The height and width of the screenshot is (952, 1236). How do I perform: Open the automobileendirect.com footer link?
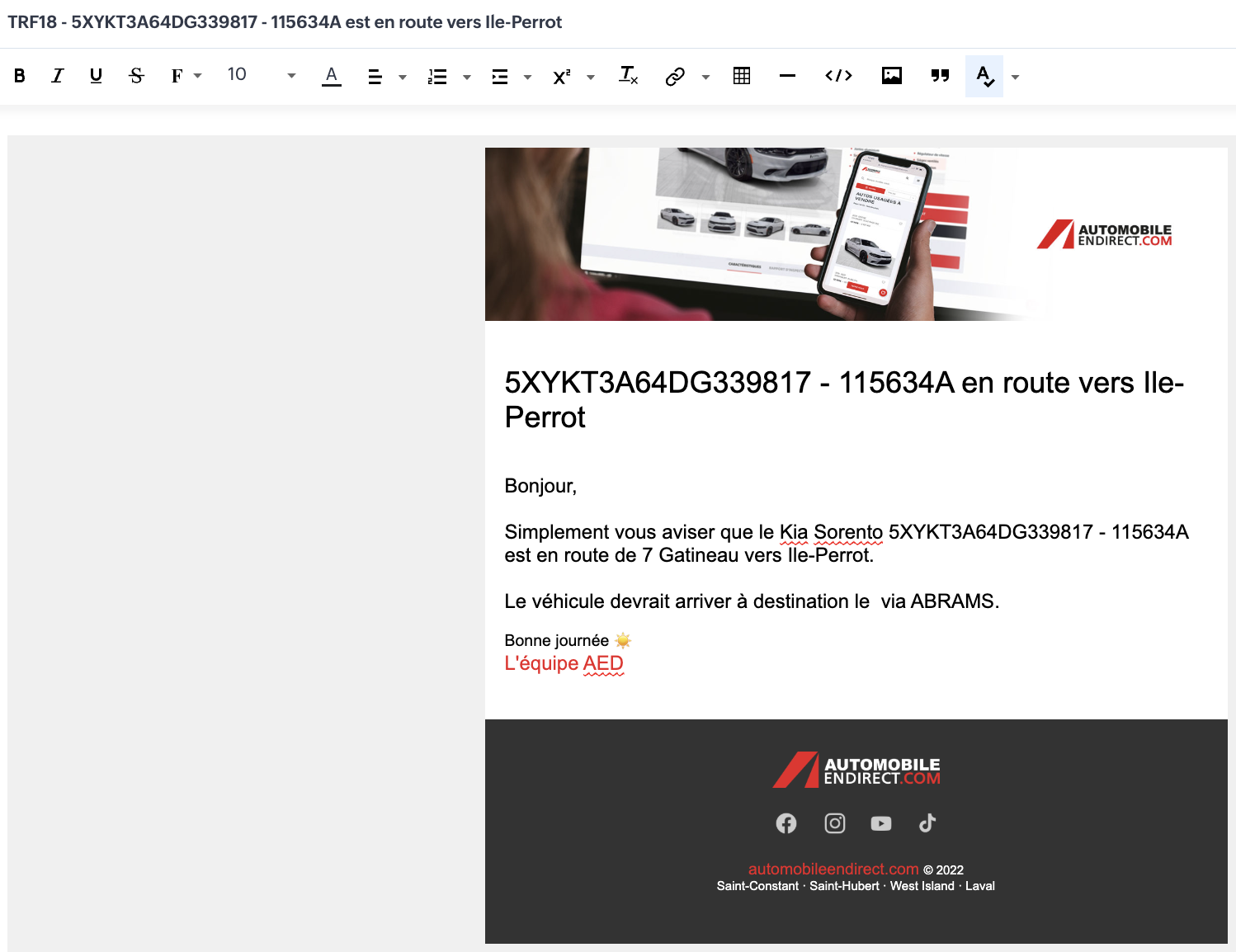[x=833, y=869]
